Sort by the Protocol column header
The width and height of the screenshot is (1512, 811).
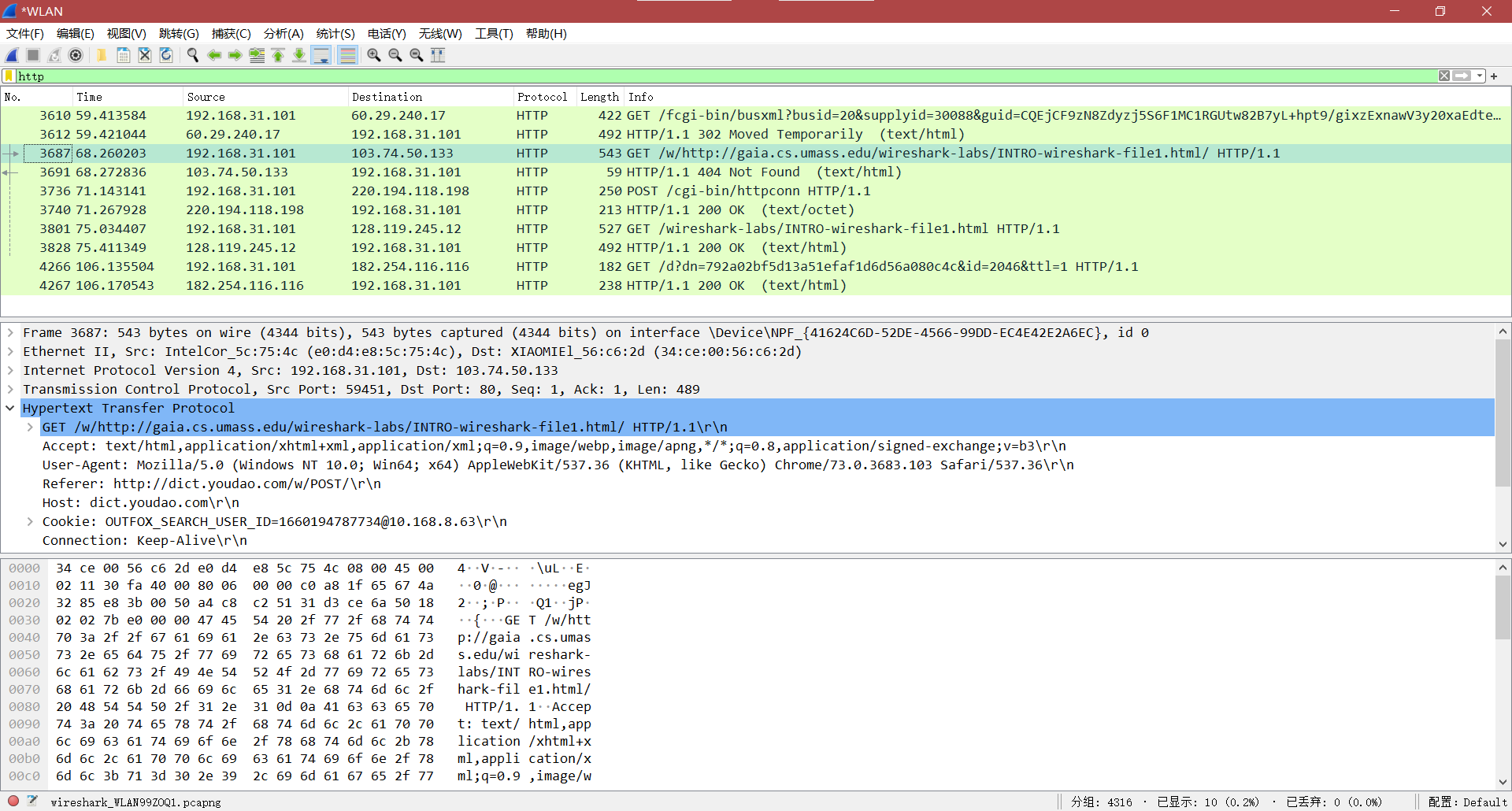(544, 97)
